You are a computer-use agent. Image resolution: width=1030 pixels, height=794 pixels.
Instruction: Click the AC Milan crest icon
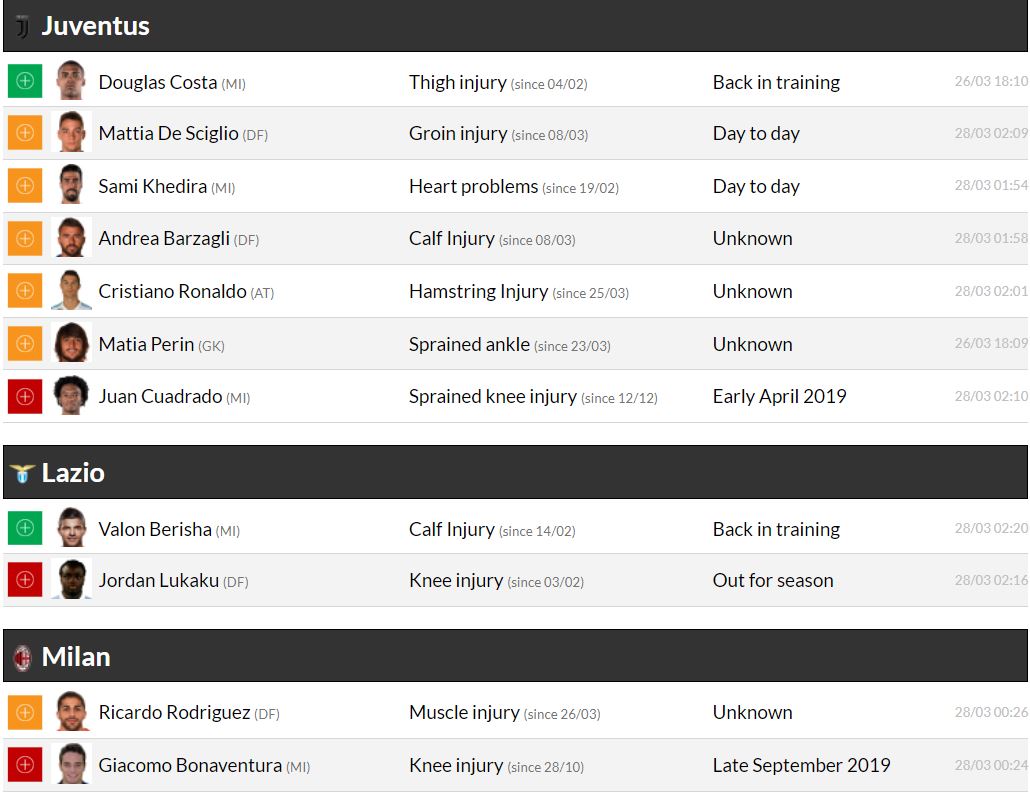coord(22,657)
